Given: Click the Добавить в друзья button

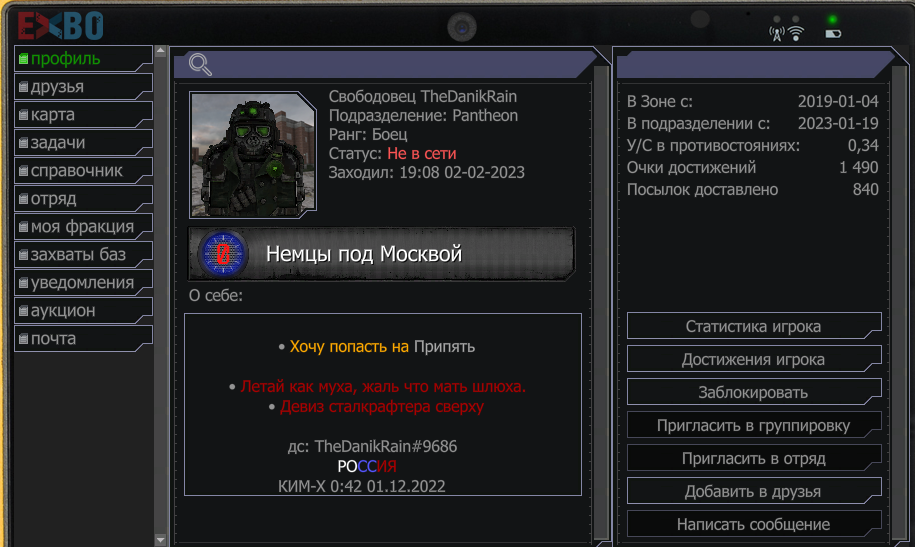Looking at the screenshot, I should click(x=754, y=492).
